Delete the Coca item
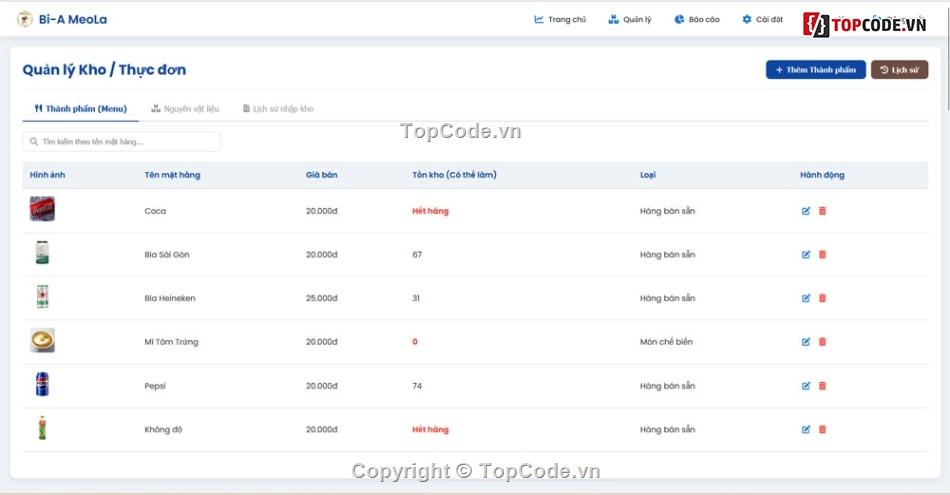The image size is (950, 495). pyautogui.click(x=822, y=211)
